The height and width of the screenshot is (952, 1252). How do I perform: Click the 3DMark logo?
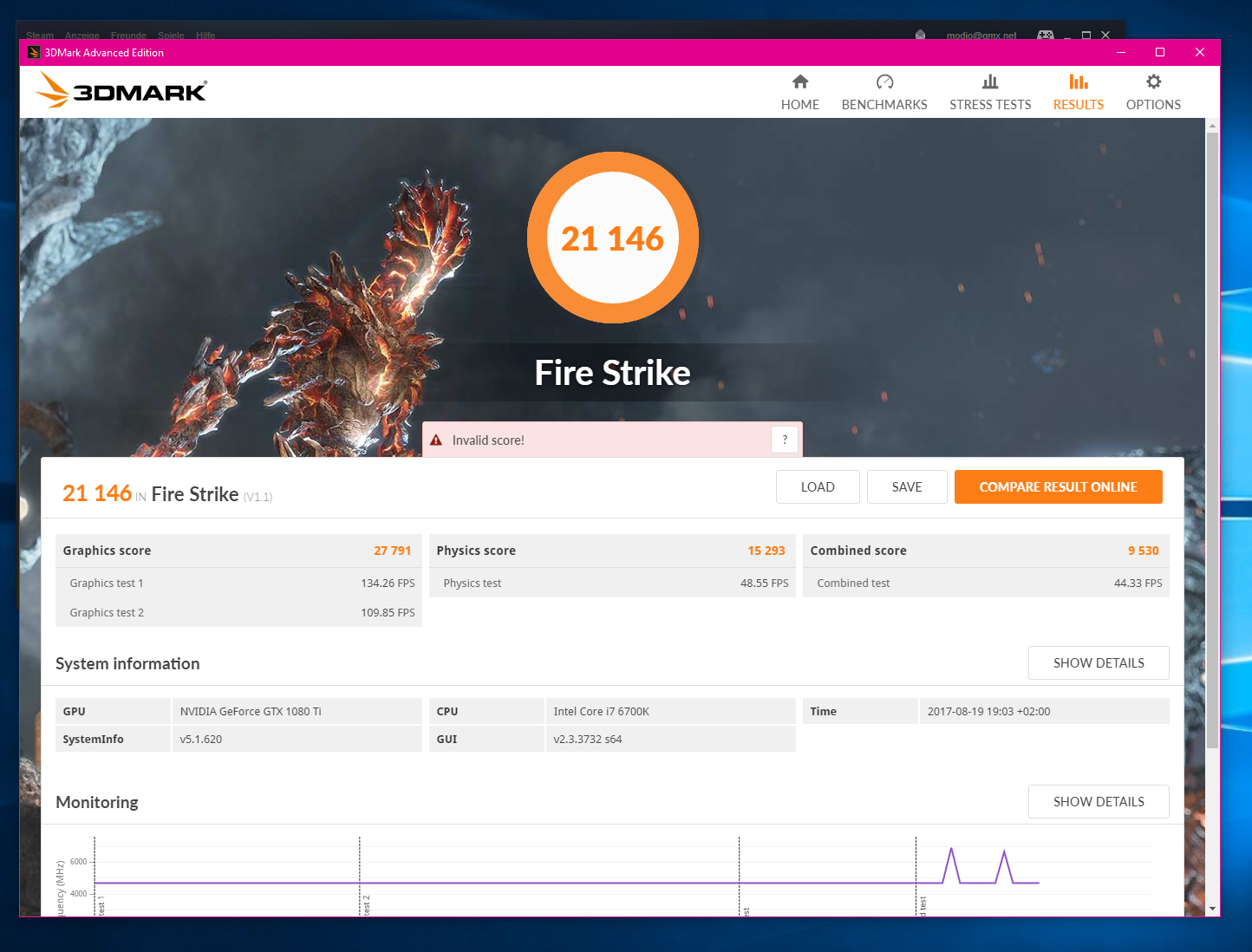coord(121,90)
